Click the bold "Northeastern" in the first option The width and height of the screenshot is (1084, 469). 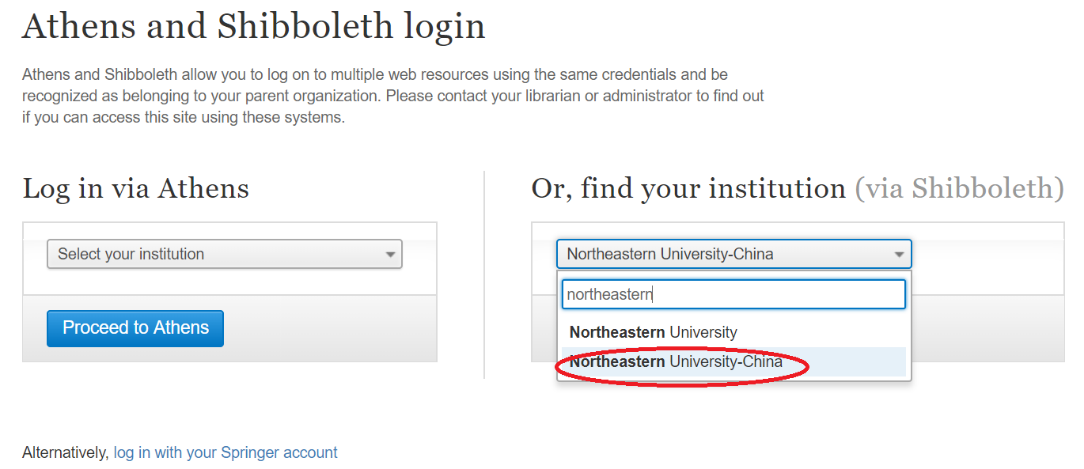617,332
